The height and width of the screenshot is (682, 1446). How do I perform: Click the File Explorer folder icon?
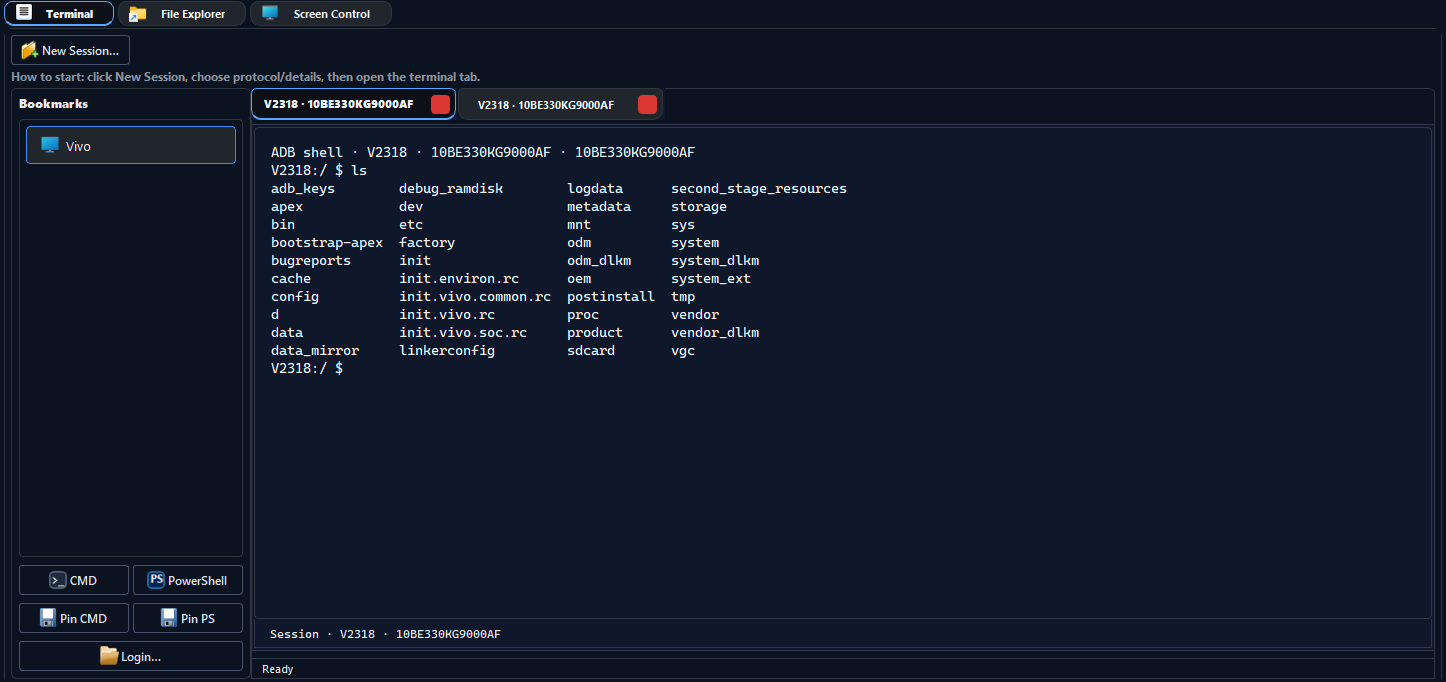pos(136,13)
